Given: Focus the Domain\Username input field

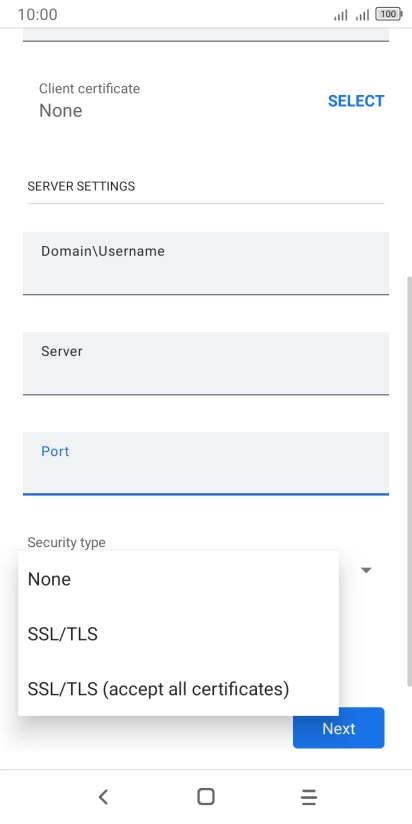Looking at the screenshot, I should (206, 263).
